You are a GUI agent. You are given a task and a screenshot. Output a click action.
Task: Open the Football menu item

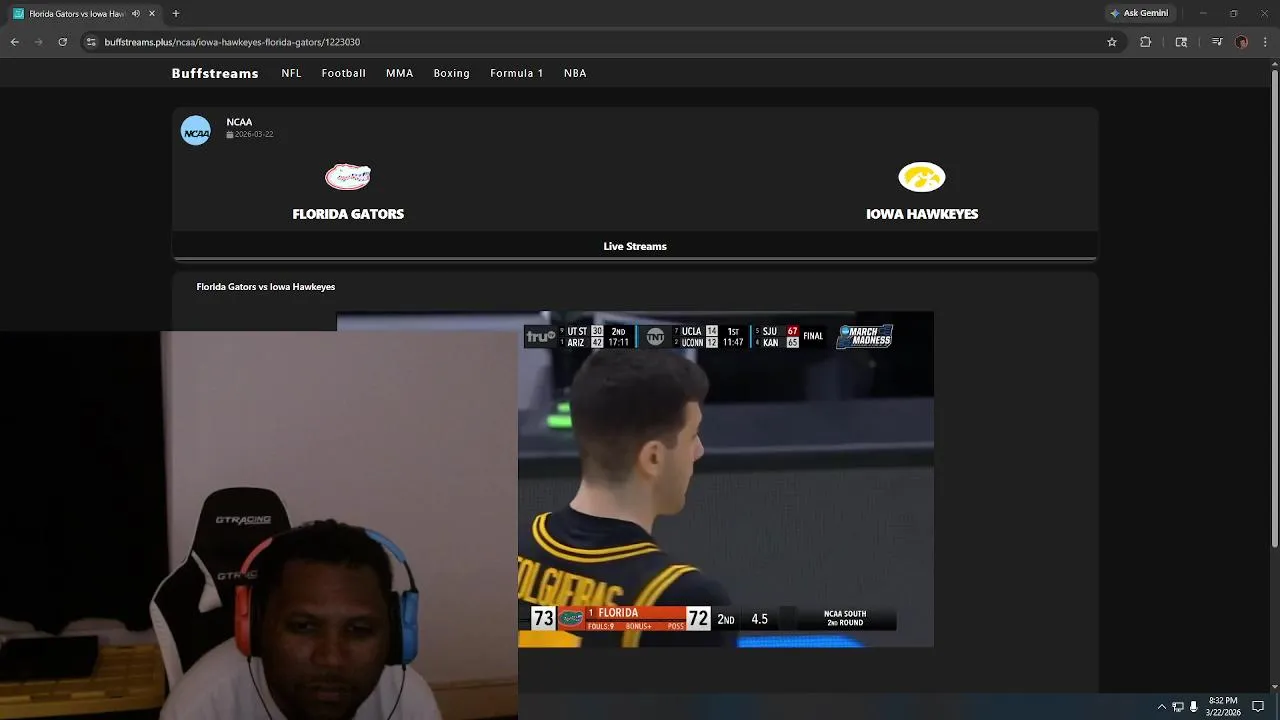[x=344, y=73]
